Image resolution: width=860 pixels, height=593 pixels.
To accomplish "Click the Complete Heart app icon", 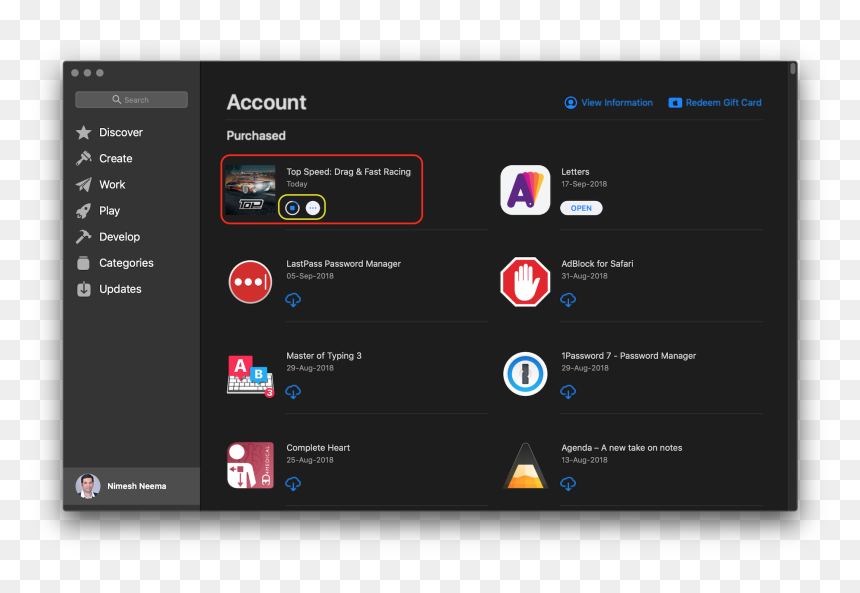I will [x=251, y=465].
